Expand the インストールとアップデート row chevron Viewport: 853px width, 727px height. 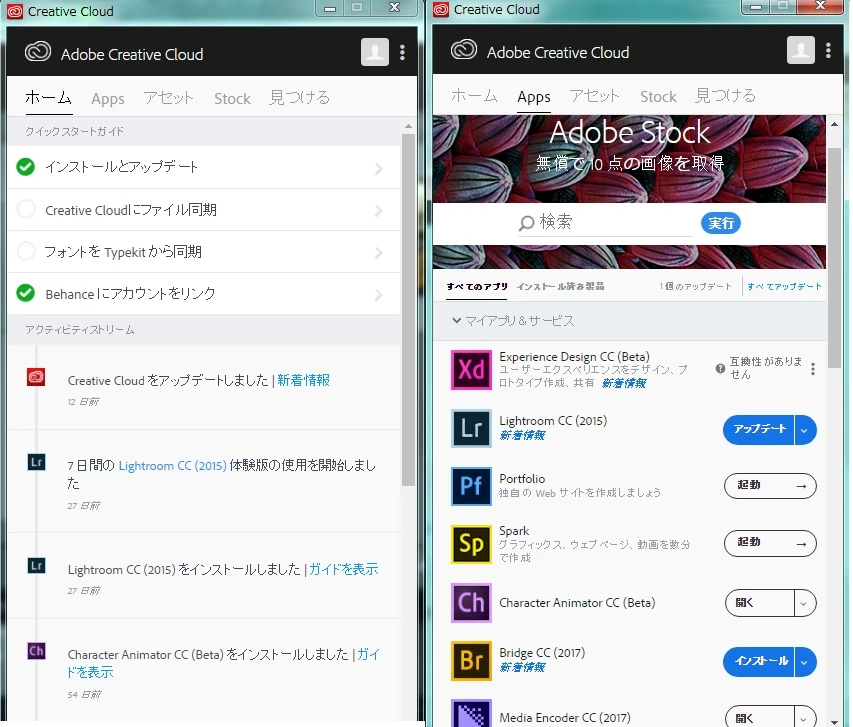pos(379,169)
